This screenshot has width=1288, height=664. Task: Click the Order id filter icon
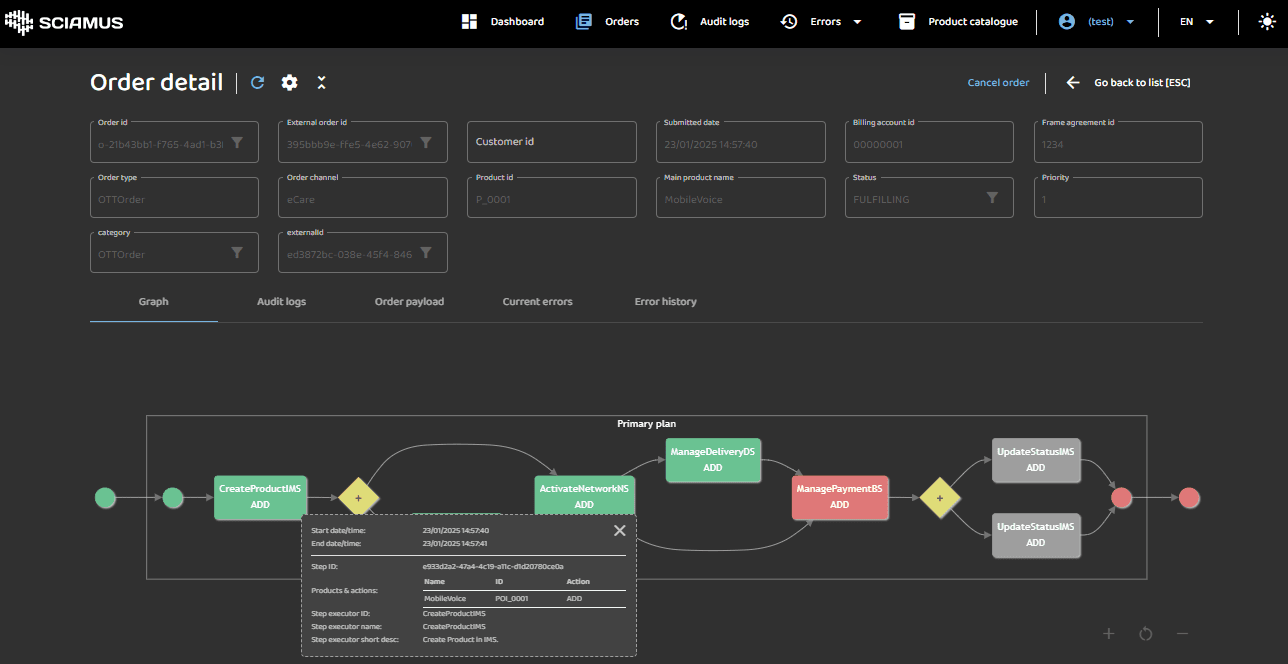(237, 143)
